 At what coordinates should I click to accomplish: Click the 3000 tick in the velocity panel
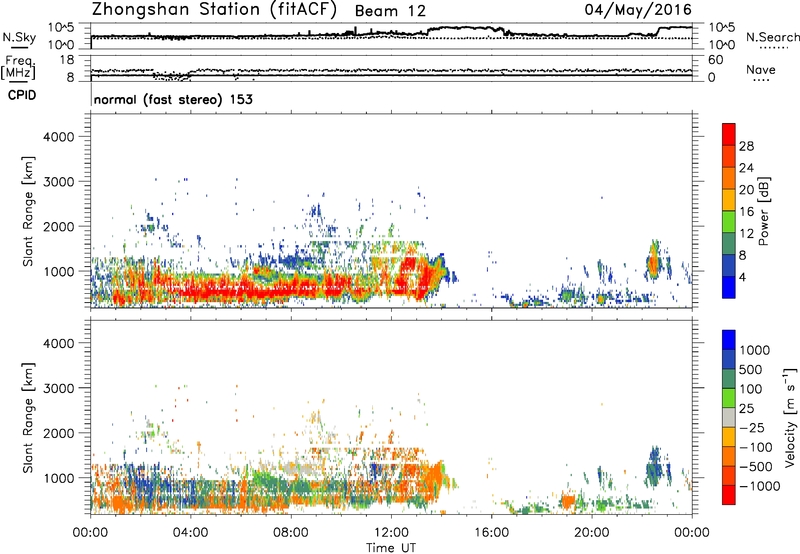(x=58, y=388)
